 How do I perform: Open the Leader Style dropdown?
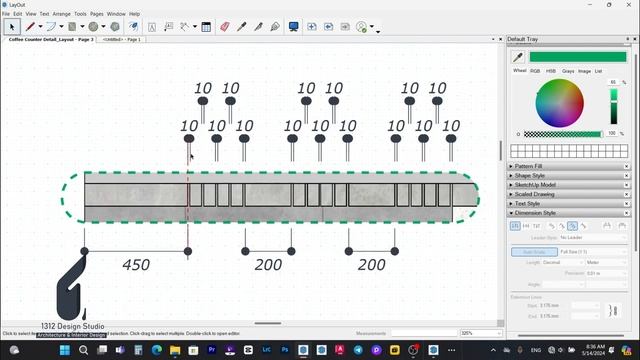[x=593, y=238]
